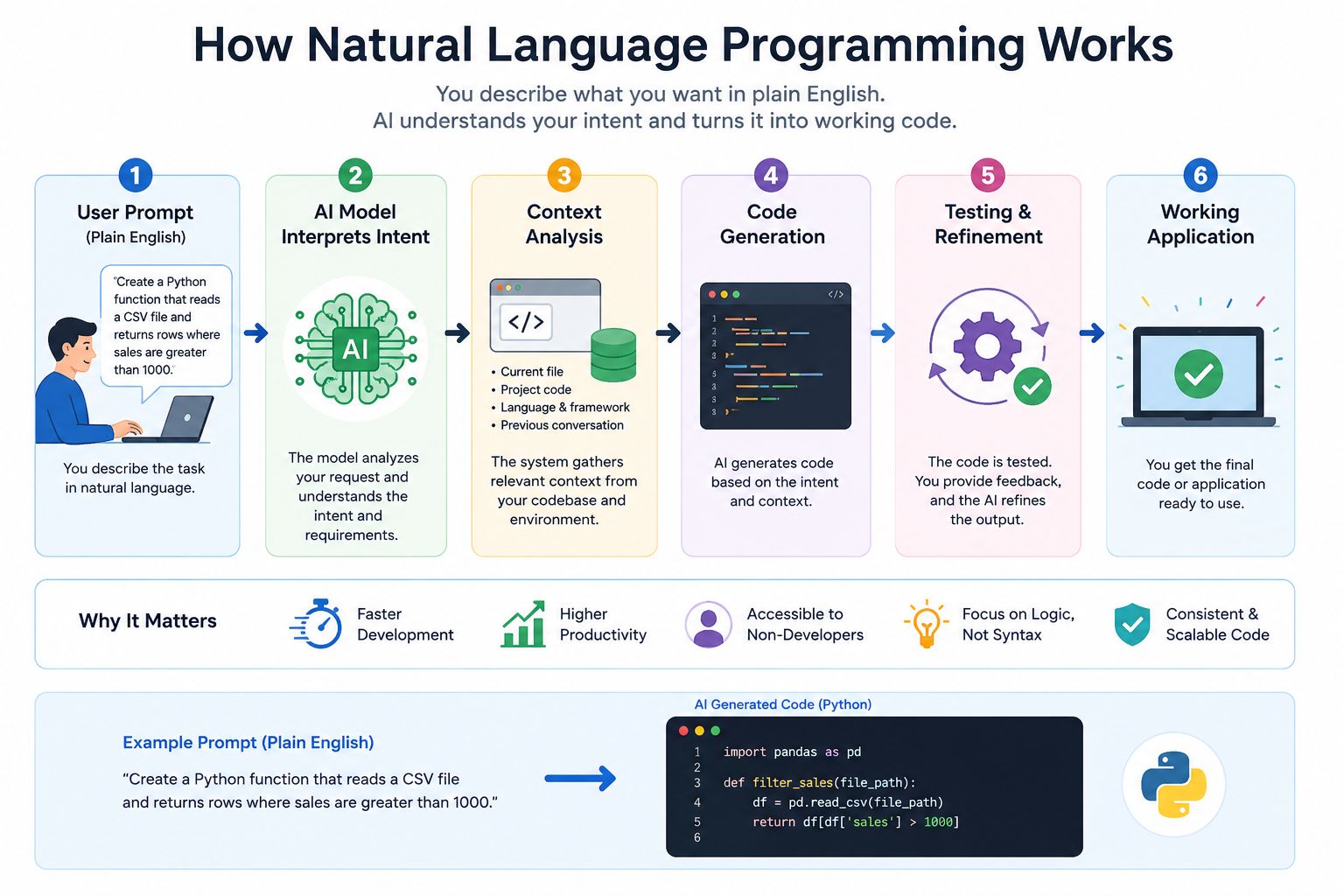Select the purple gear icon
Screen dimensions: 1344x896
point(987,346)
